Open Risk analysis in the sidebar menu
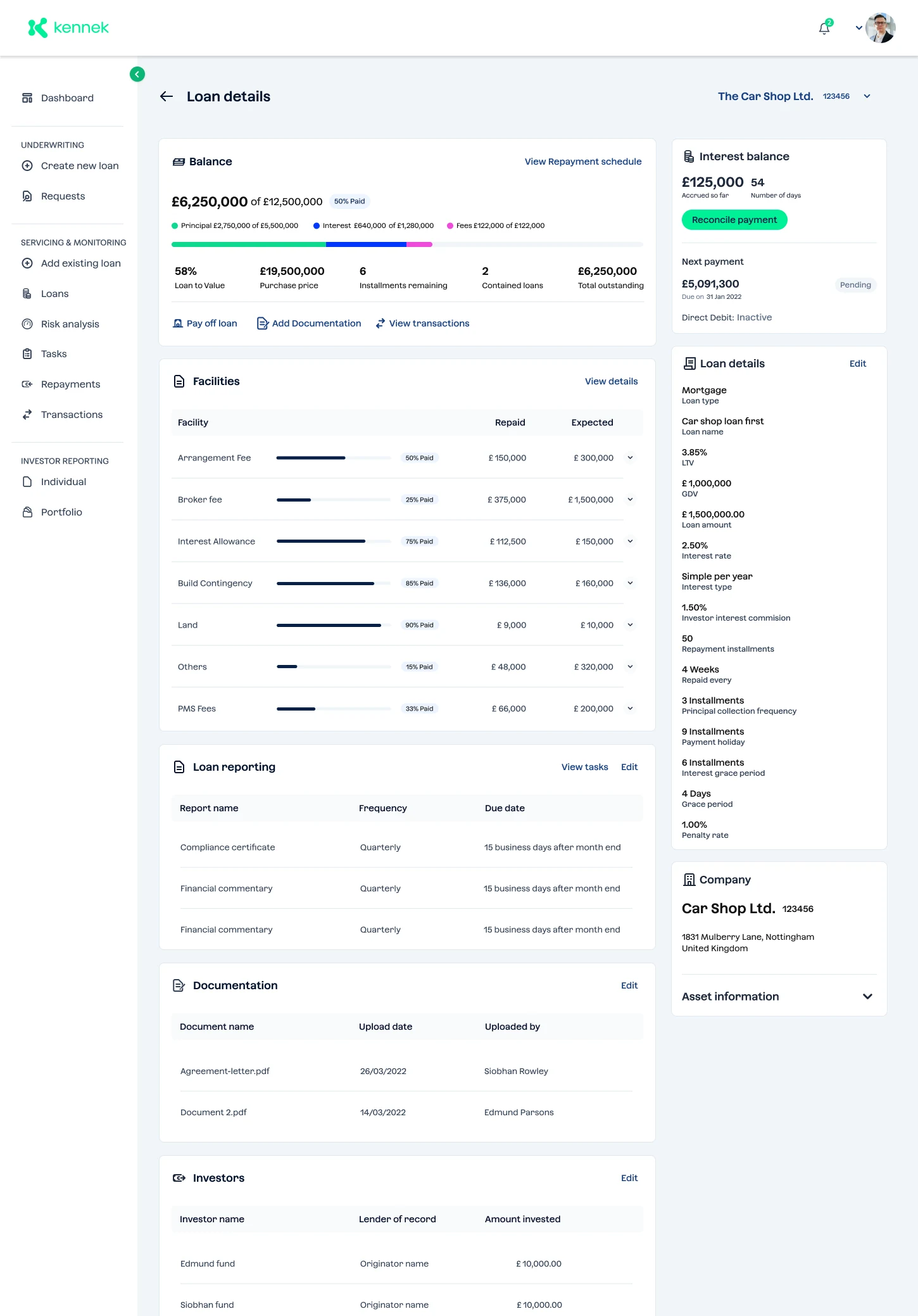This screenshot has height=1316, width=918. pos(70,324)
